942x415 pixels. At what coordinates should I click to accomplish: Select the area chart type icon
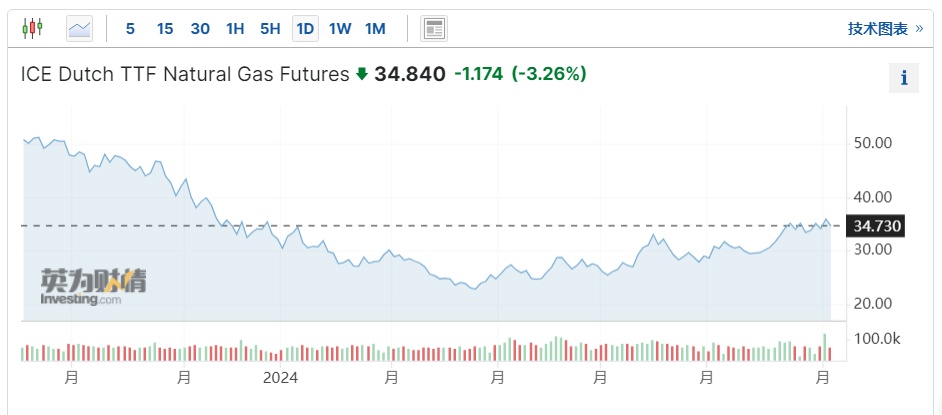(79, 29)
